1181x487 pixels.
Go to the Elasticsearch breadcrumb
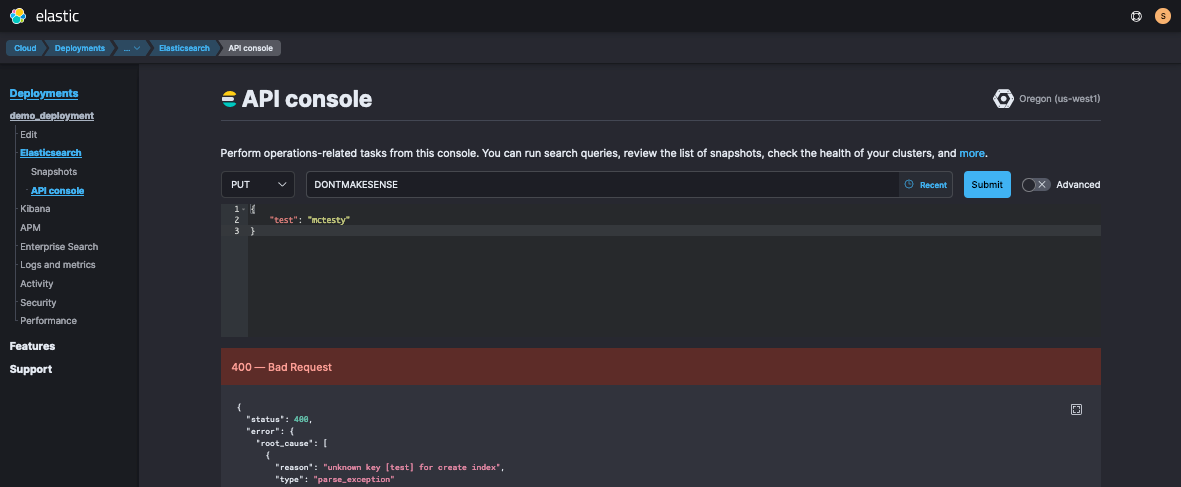[x=183, y=48]
